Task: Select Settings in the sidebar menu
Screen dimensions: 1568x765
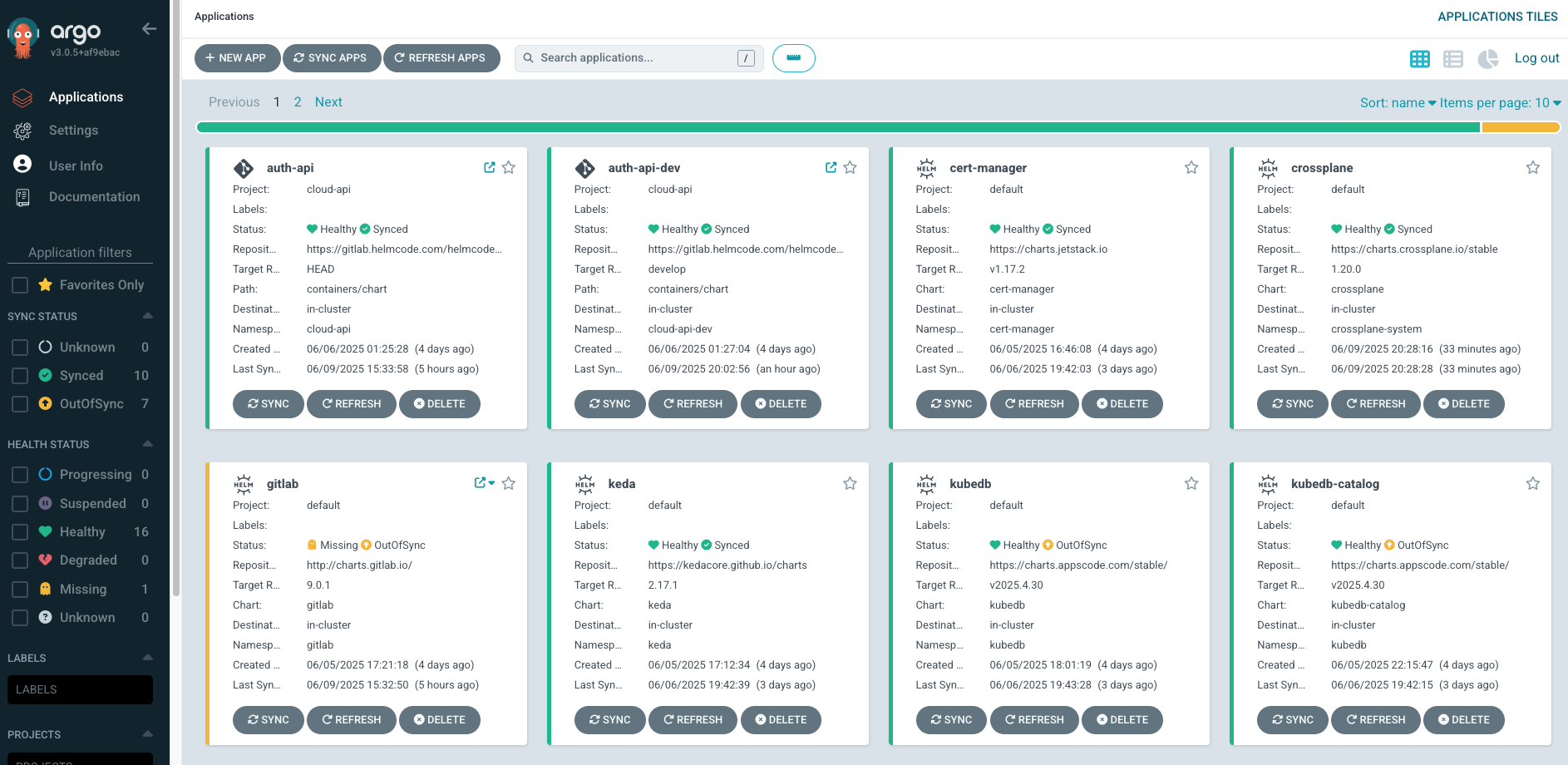Action: point(73,131)
